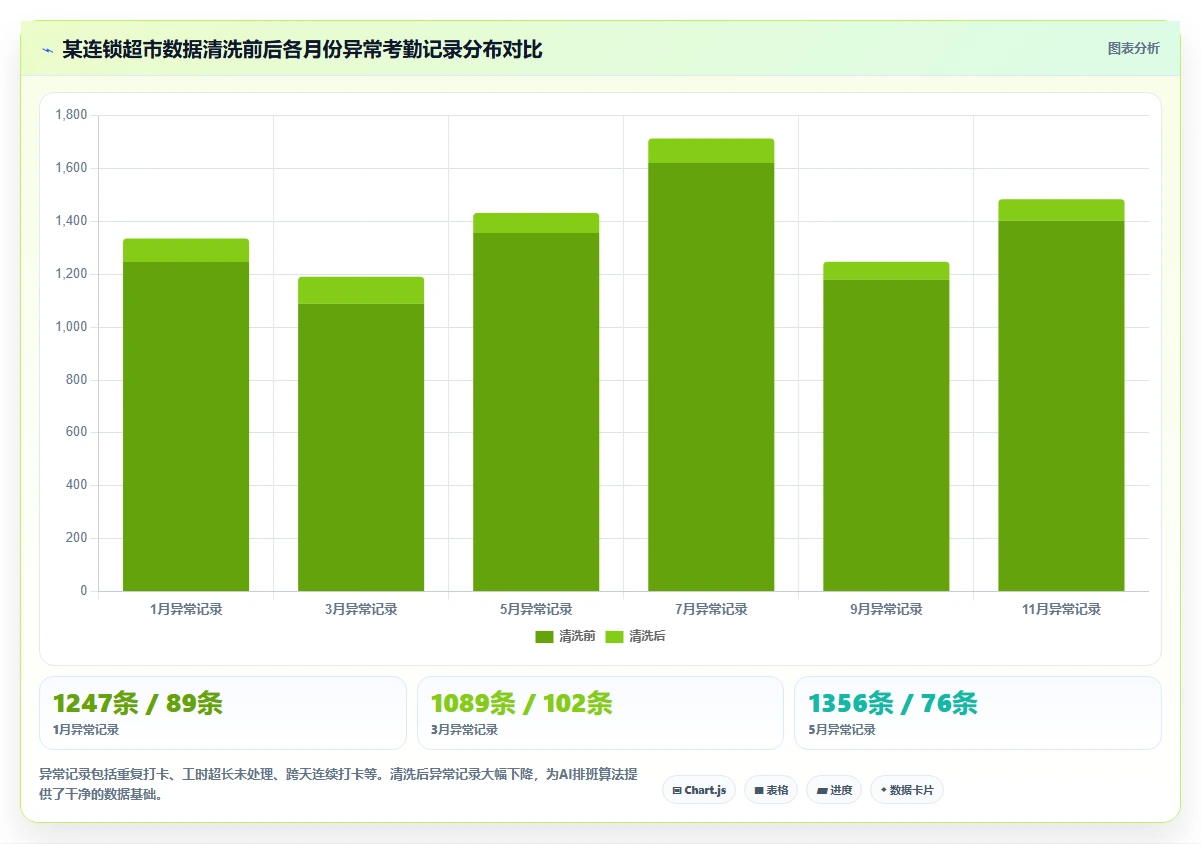Click the 5月异常记录 dark green bar
1201x844 pixels.
[x=536, y=412]
